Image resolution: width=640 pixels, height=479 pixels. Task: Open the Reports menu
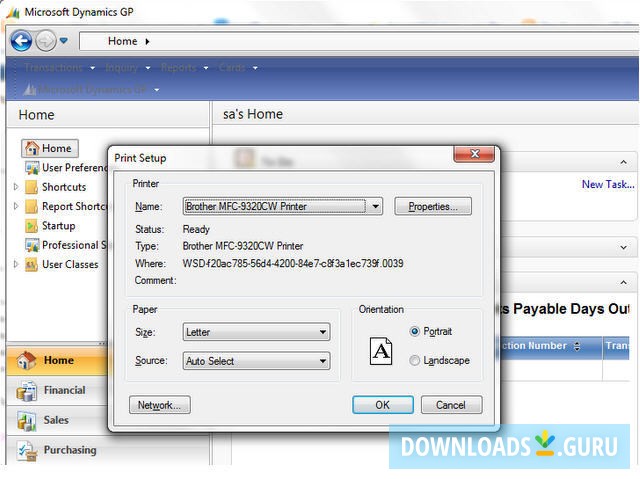tap(184, 67)
